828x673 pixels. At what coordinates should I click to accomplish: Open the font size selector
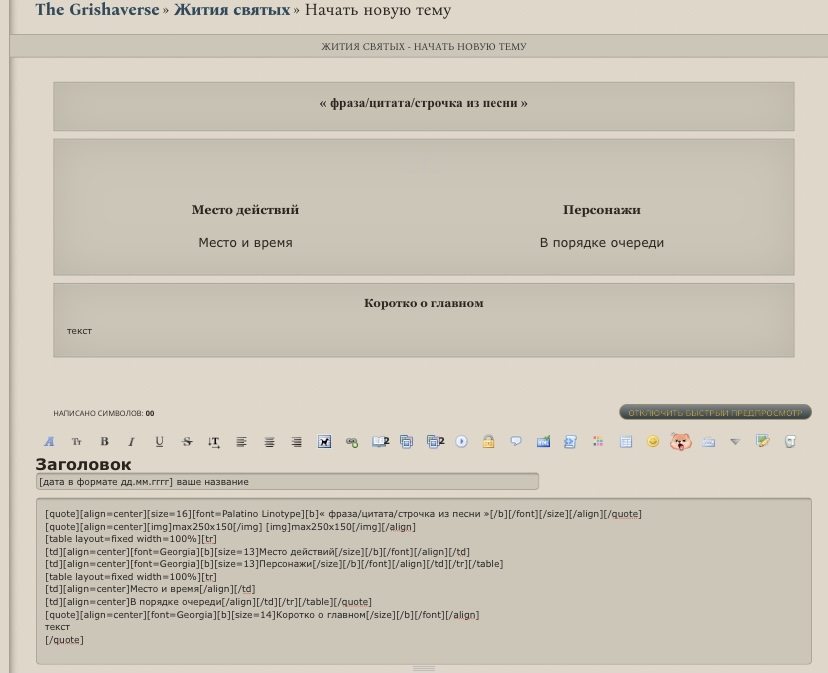click(x=76, y=442)
